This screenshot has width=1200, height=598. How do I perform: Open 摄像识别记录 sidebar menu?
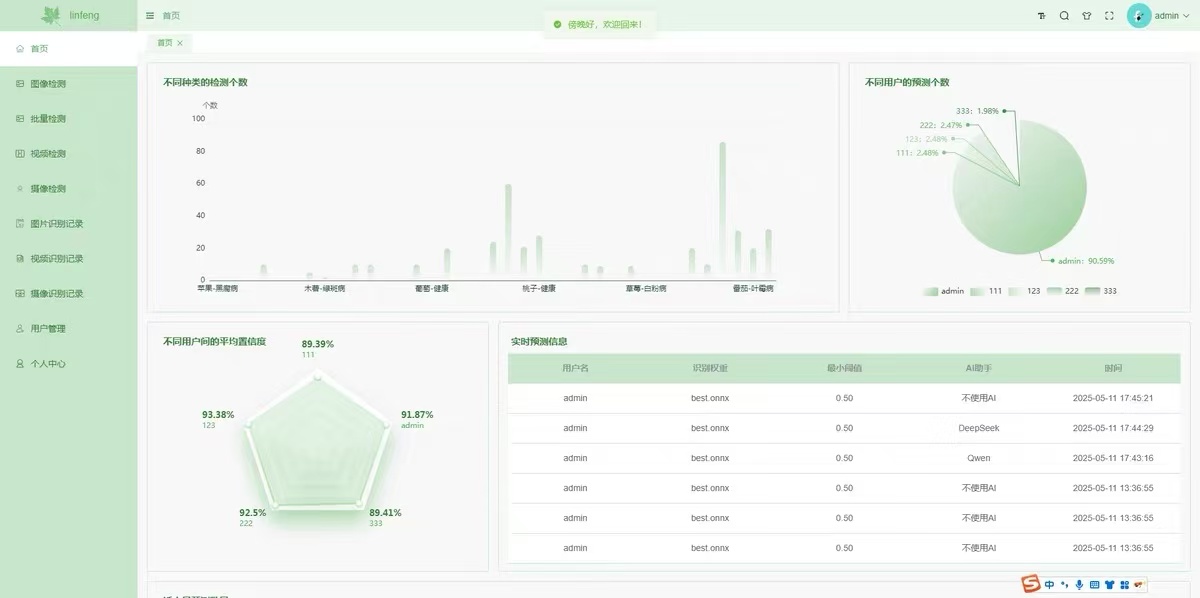point(68,294)
